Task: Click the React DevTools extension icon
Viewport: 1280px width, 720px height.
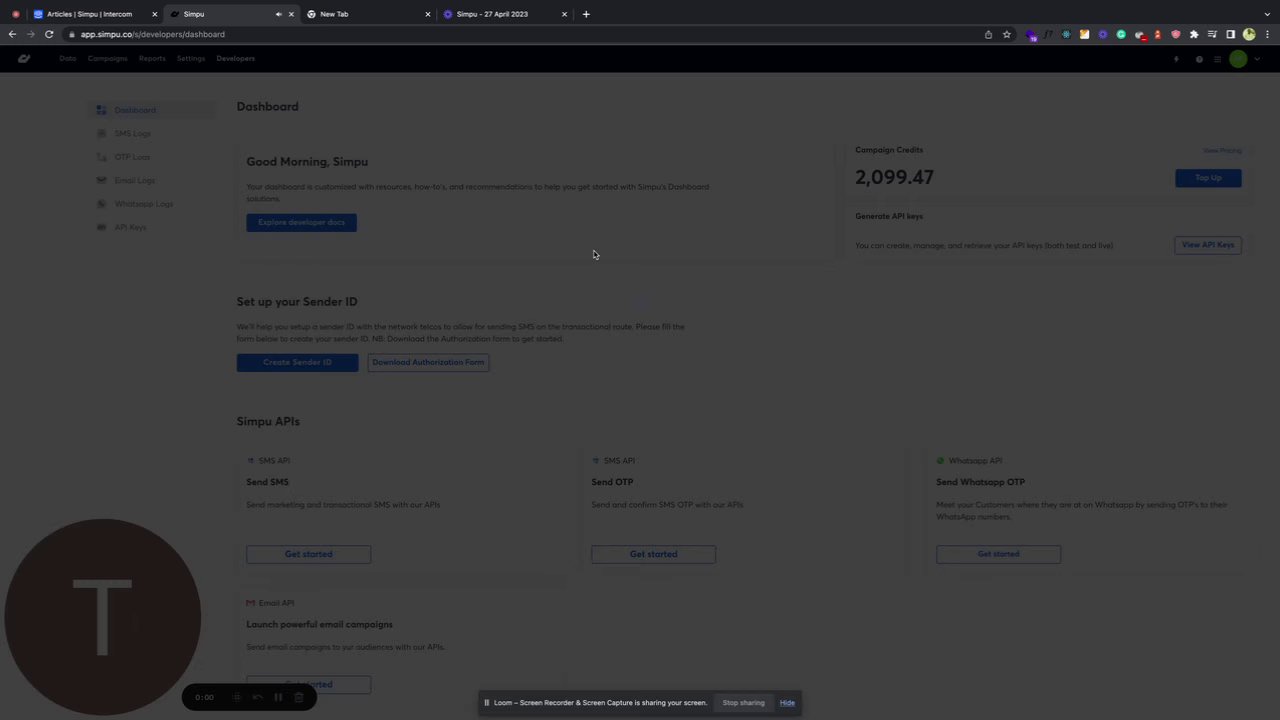Action: tap(1066, 34)
